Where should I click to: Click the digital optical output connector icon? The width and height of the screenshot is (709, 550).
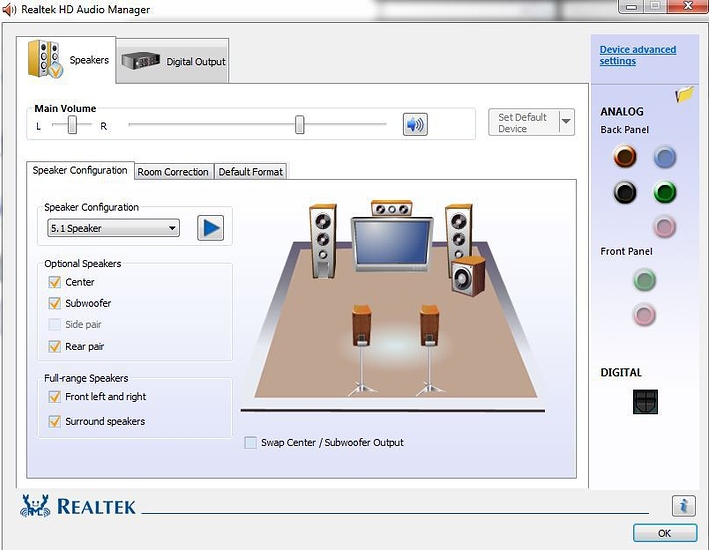[645, 401]
